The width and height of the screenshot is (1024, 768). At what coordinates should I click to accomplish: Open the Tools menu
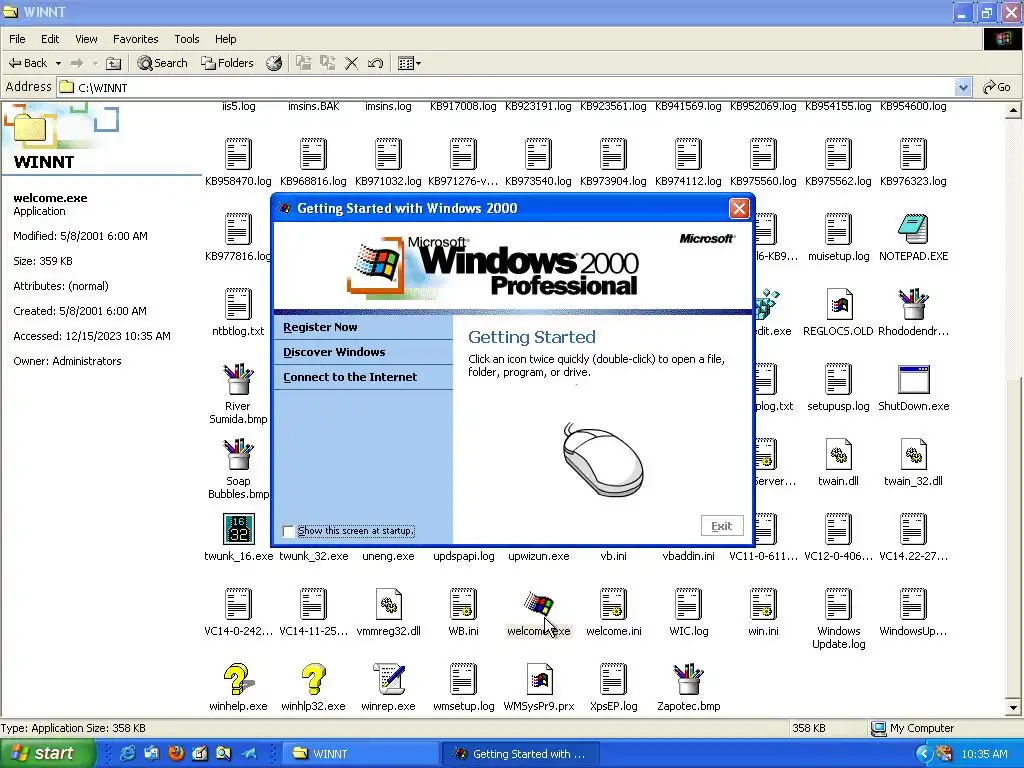[x=187, y=39]
